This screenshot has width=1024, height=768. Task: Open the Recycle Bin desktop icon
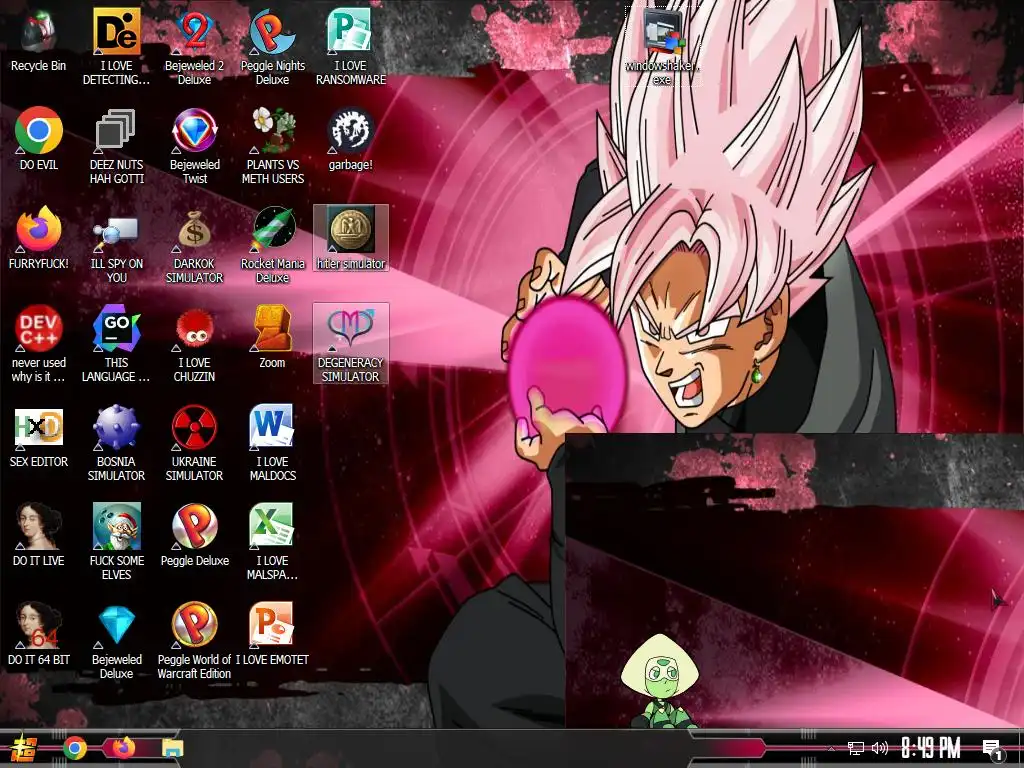(39, 40)
